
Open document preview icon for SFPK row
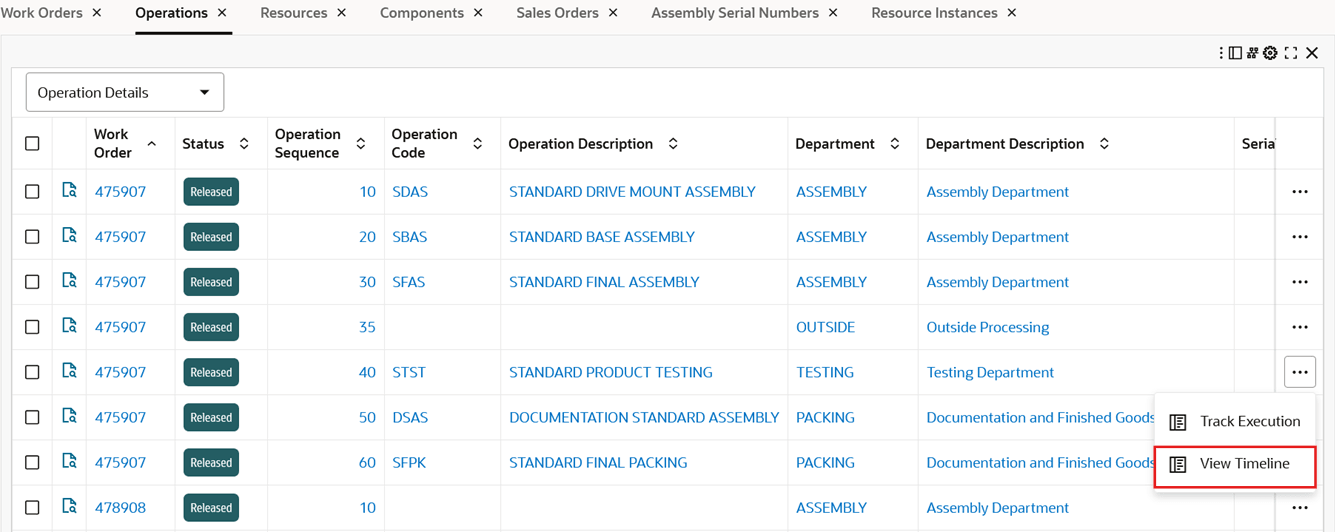point(69,460)
